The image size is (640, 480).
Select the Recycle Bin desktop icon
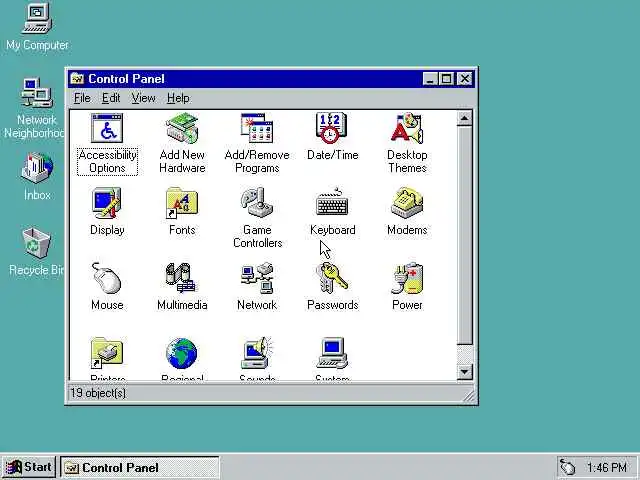36,243
